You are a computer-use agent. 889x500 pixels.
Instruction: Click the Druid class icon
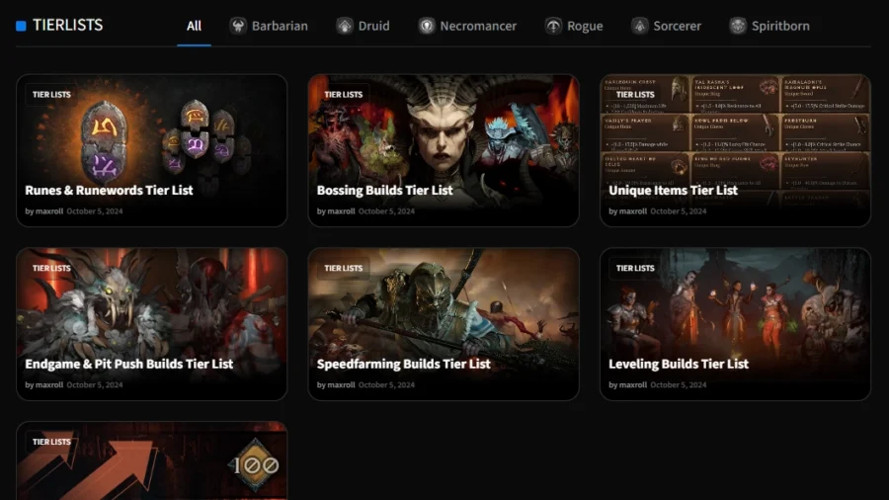click(x=344, y=26)
